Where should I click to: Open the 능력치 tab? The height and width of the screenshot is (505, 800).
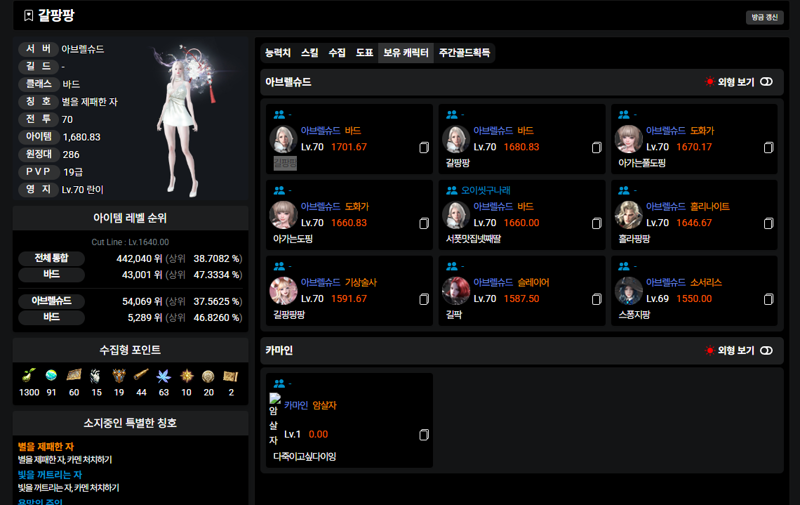tap(278, 53)
